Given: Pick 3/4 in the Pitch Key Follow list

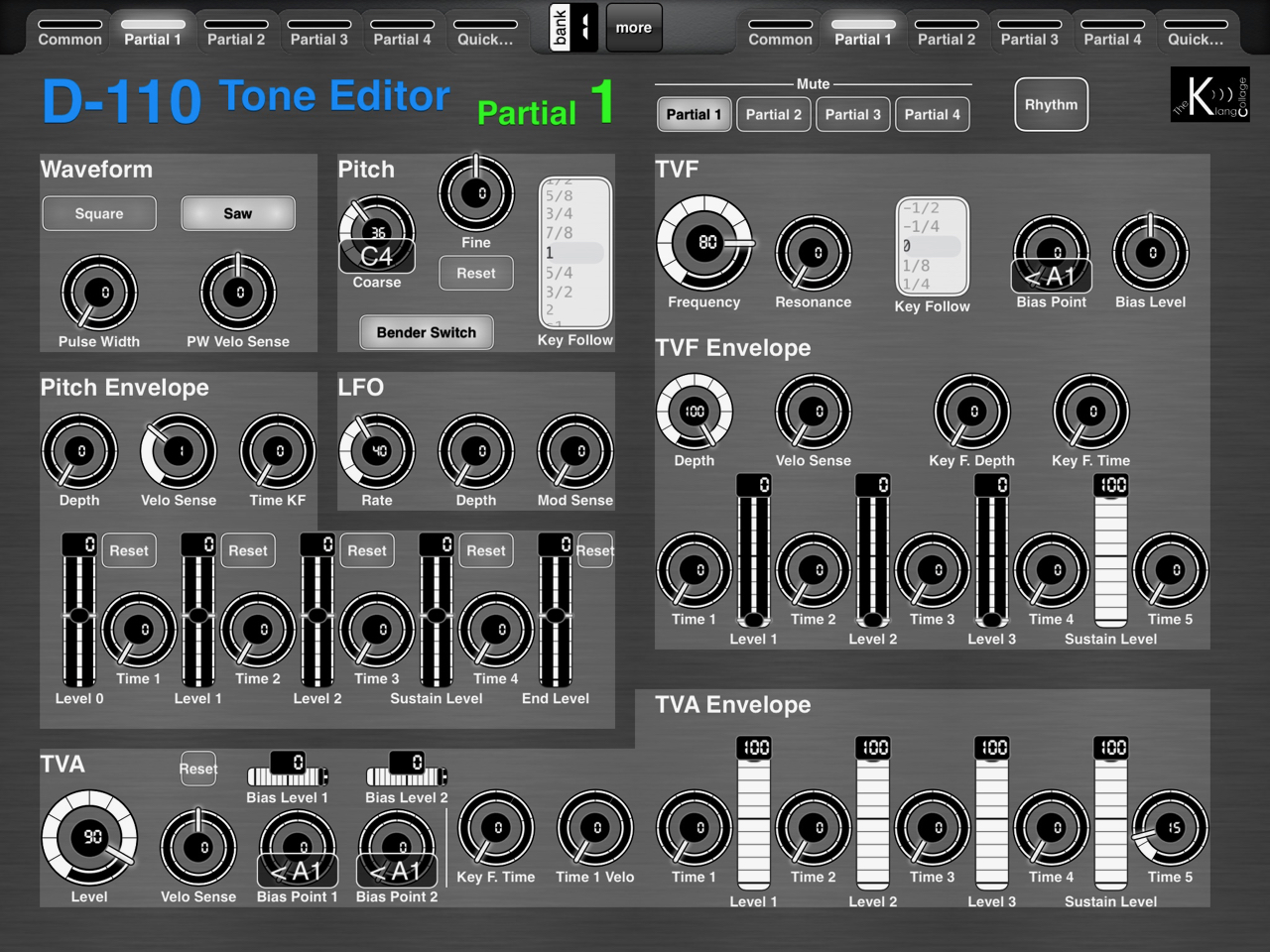Looking at the screenshot, I should click(560, 213).
